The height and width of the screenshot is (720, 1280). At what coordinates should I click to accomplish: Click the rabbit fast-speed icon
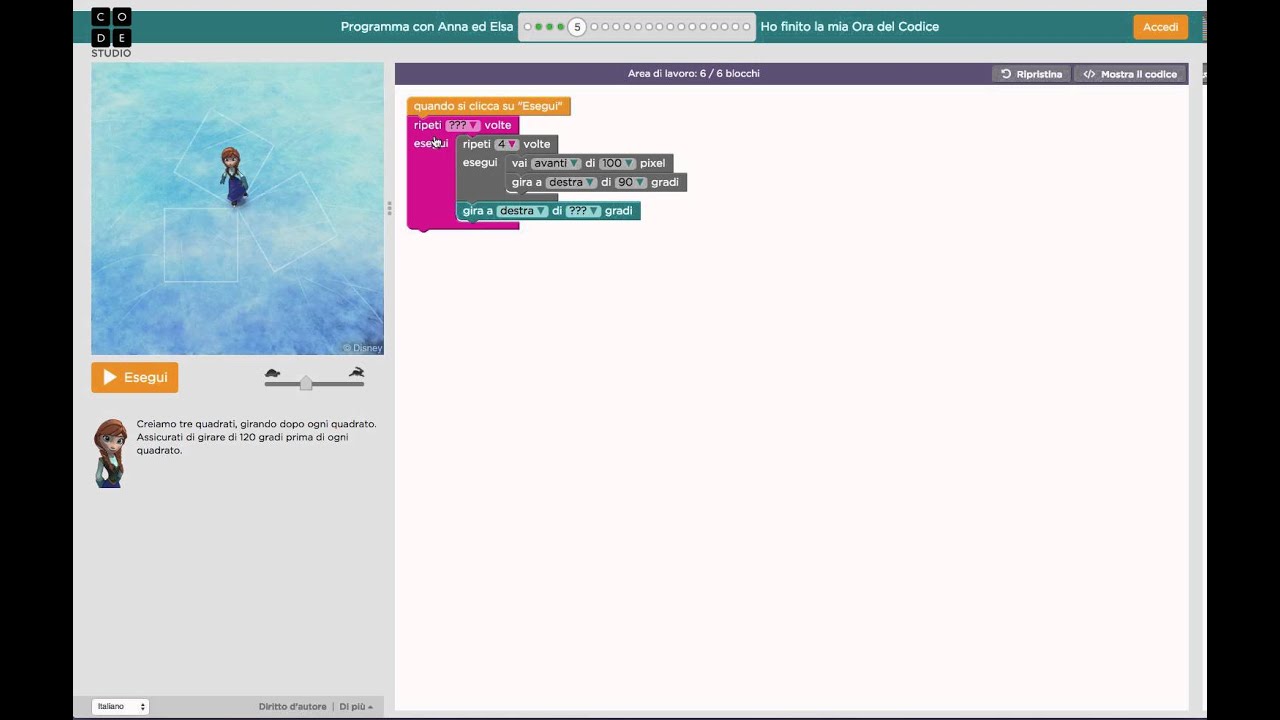356,373
